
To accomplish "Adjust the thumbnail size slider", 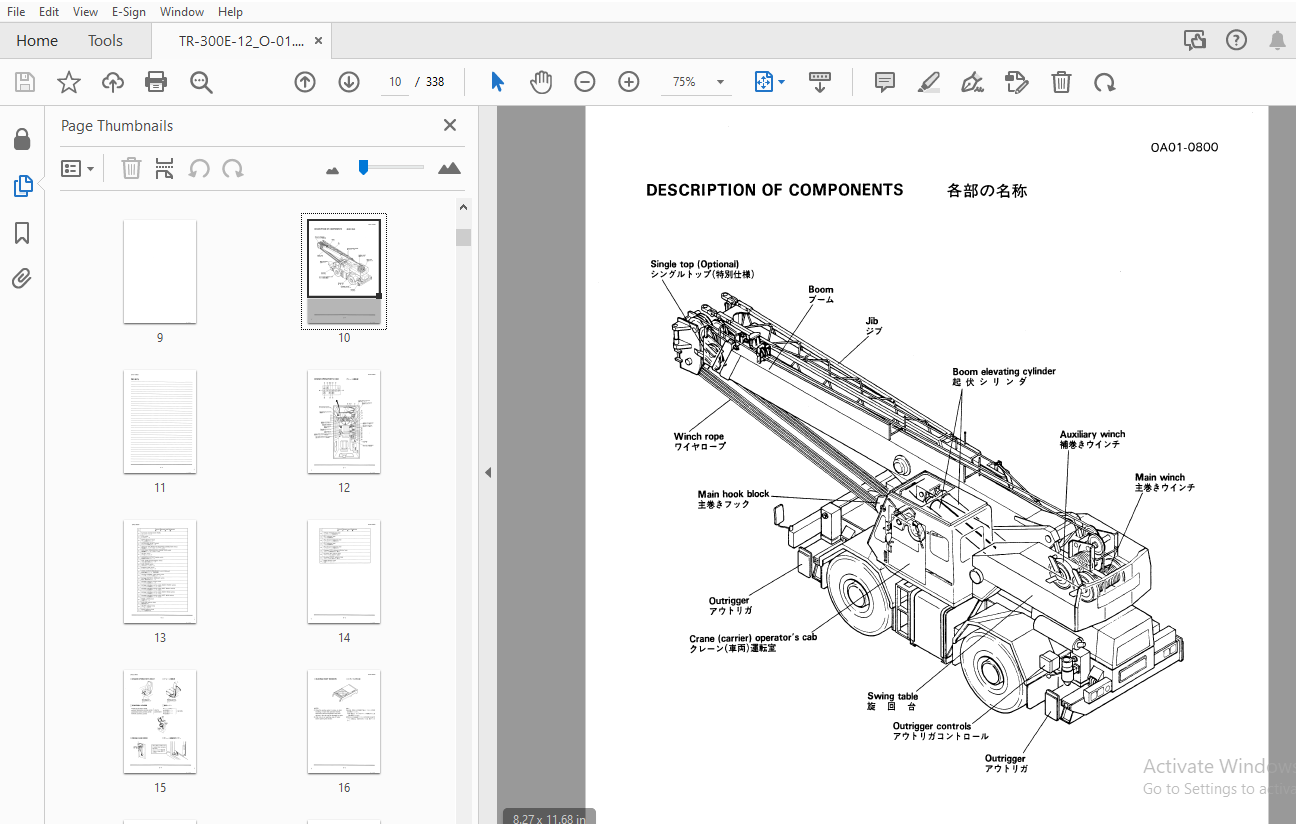I will coord(364,167).
